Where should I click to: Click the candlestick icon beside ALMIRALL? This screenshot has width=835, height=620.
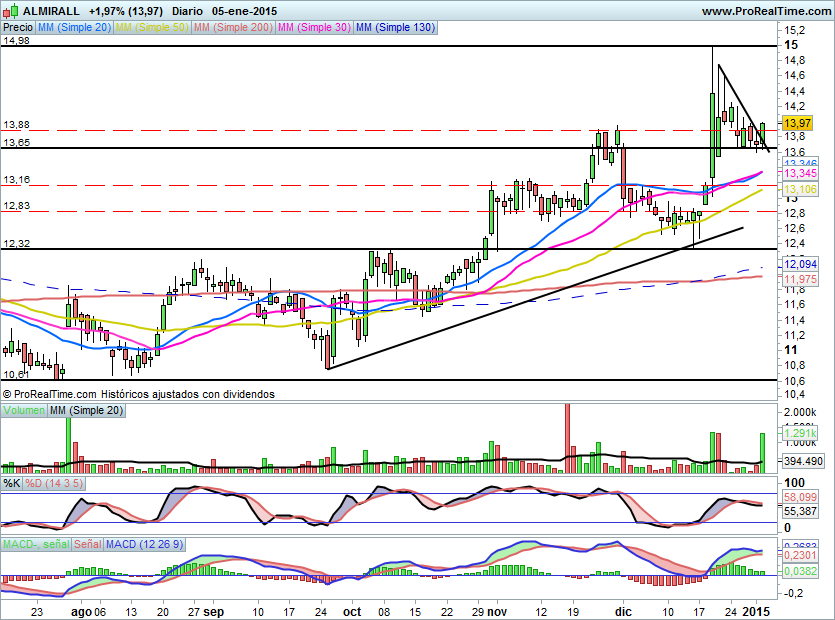coord(11,11)
